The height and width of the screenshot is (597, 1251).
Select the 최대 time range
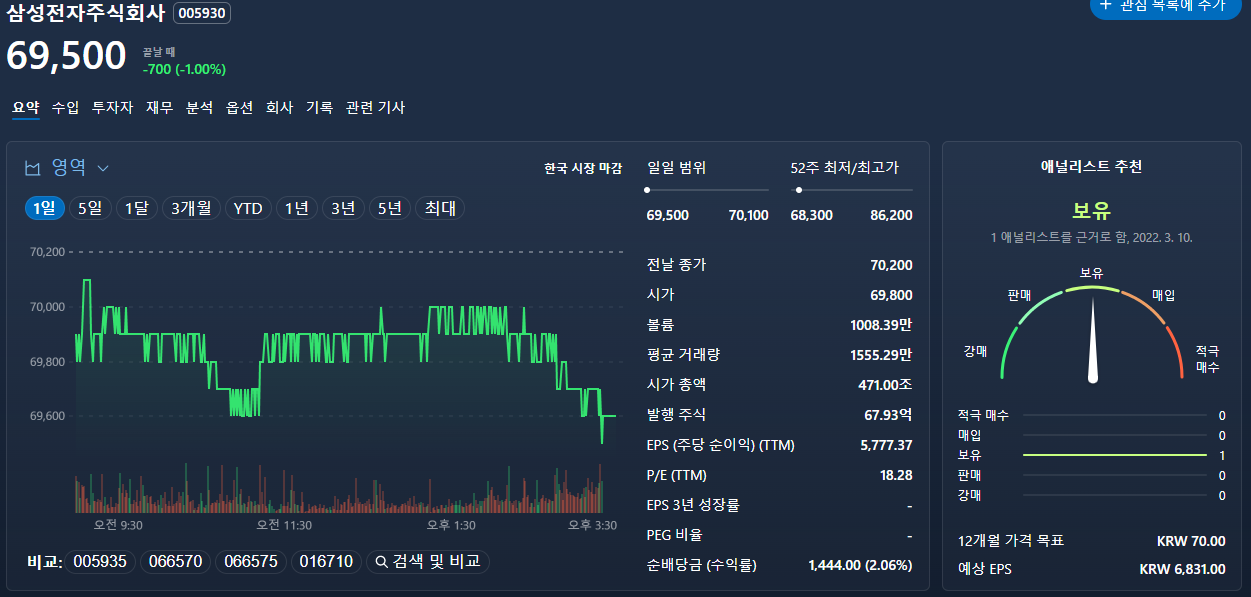coord(440,208)
